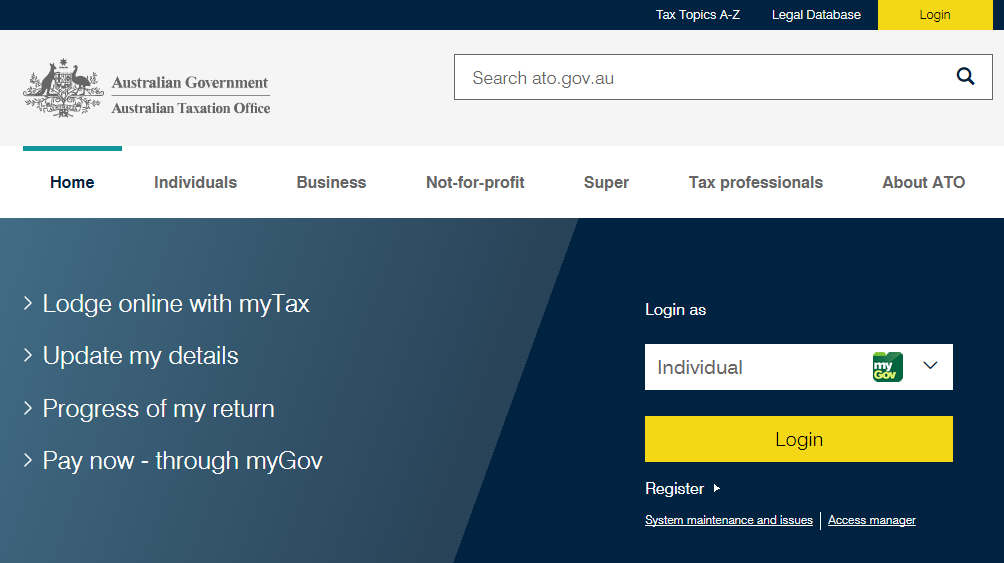Image resolution: width=1004 pixels, height=563 pixels.
Task: Click the large yellow Login button
Action: 798,439
